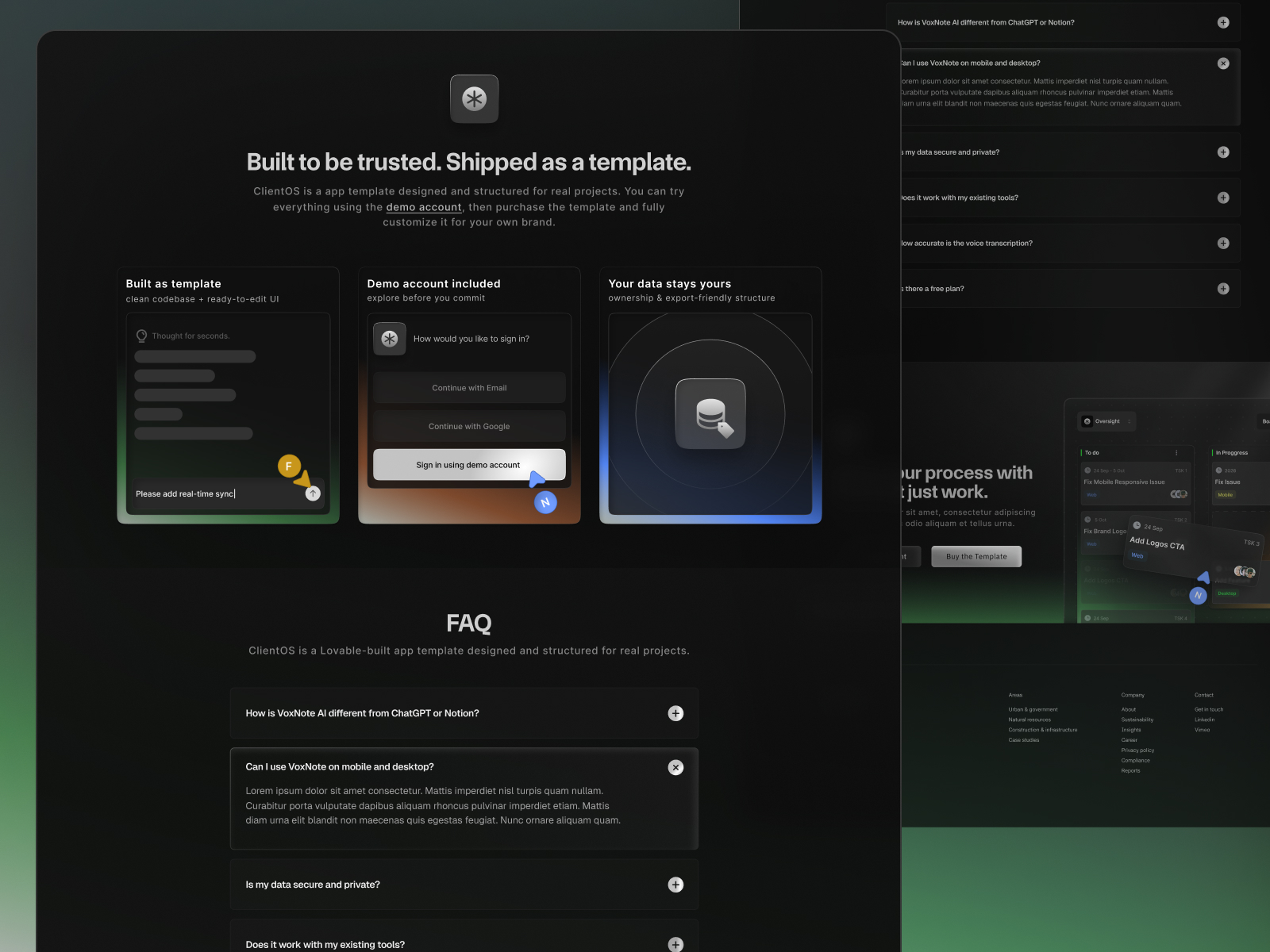Expand the front FAQ ChatGPT or Notion question with plus

tap(675, 713)
